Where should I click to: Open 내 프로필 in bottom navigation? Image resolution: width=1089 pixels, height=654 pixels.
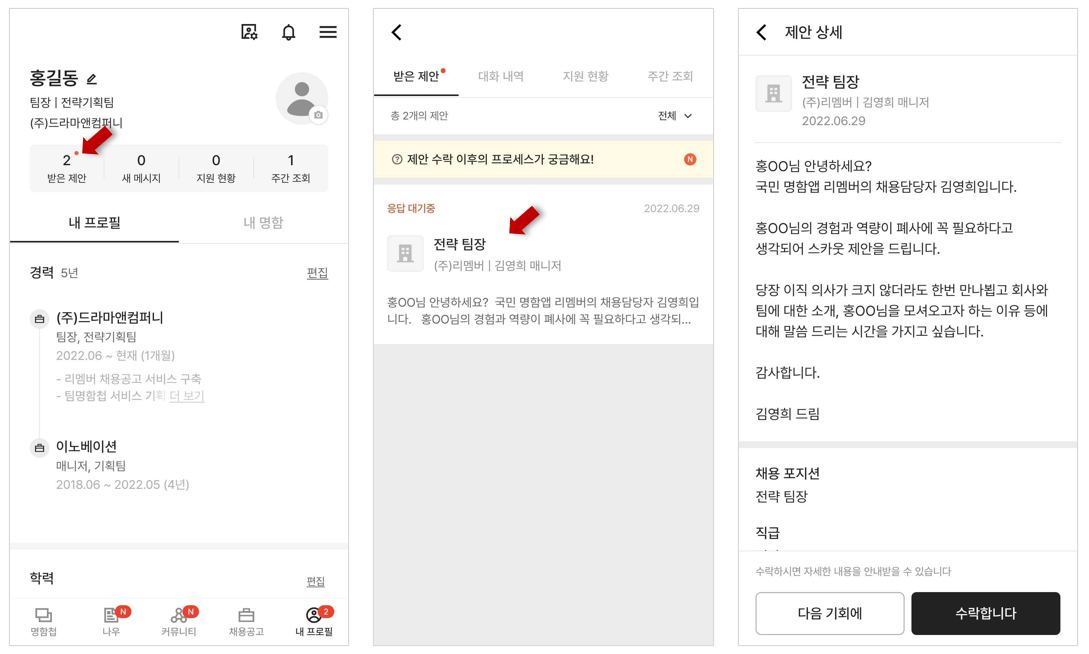314,621
